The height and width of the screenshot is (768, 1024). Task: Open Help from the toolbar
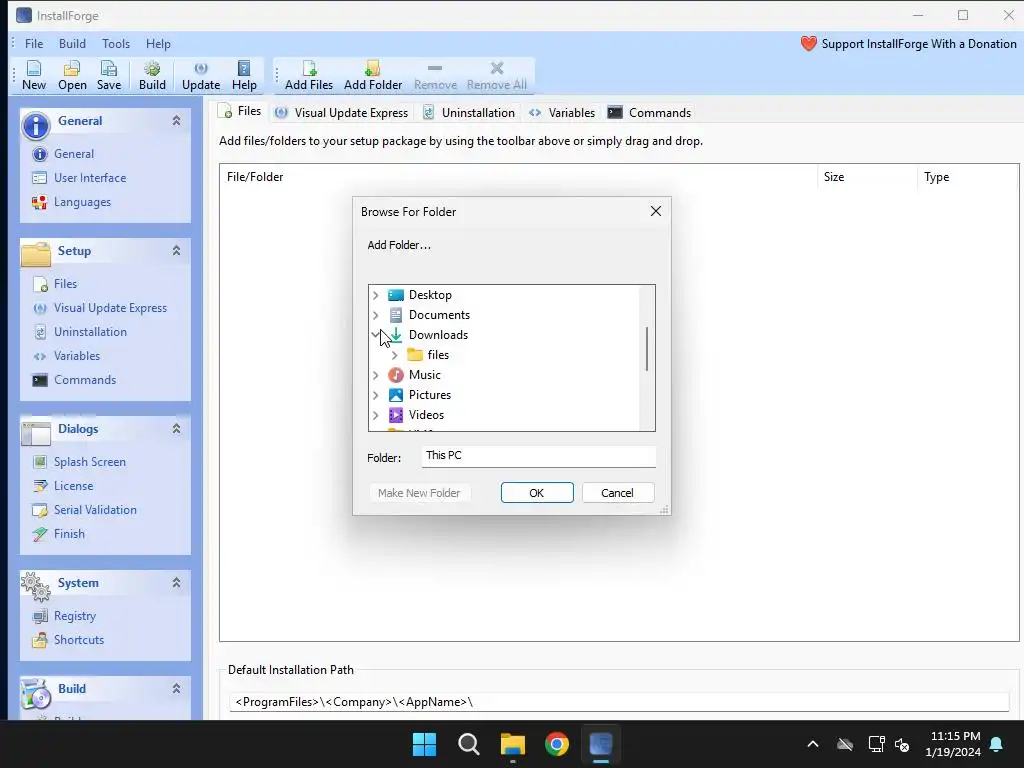point(244,75)
